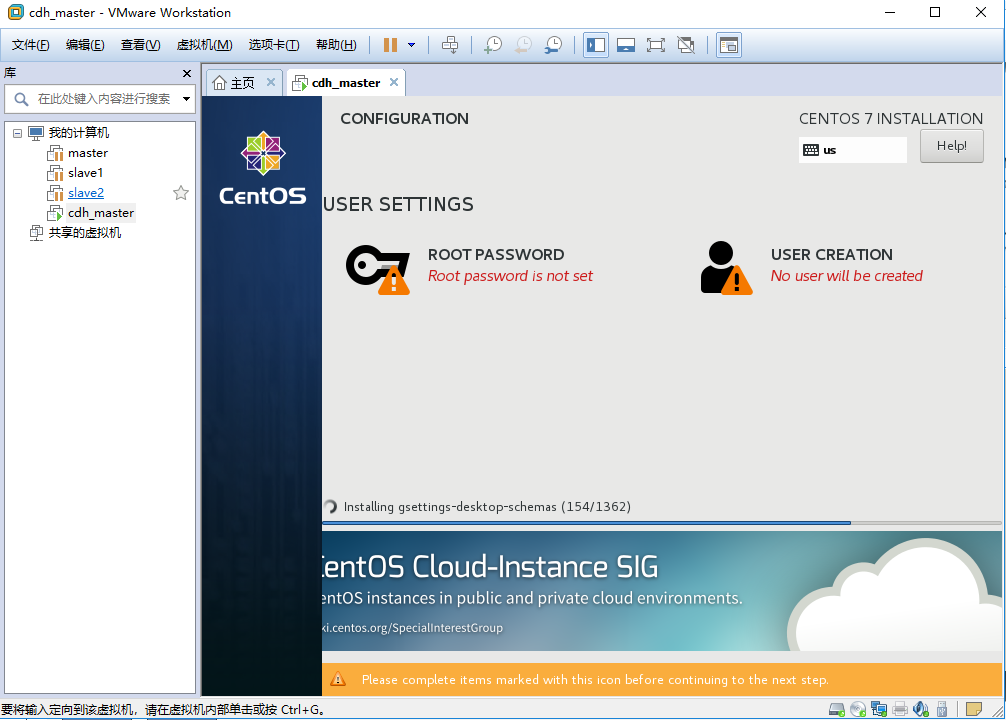This screenshot has width=1006, height=720.
Task: Select 我的计算机 in the library tree
Action: click(x=79, y=133)
